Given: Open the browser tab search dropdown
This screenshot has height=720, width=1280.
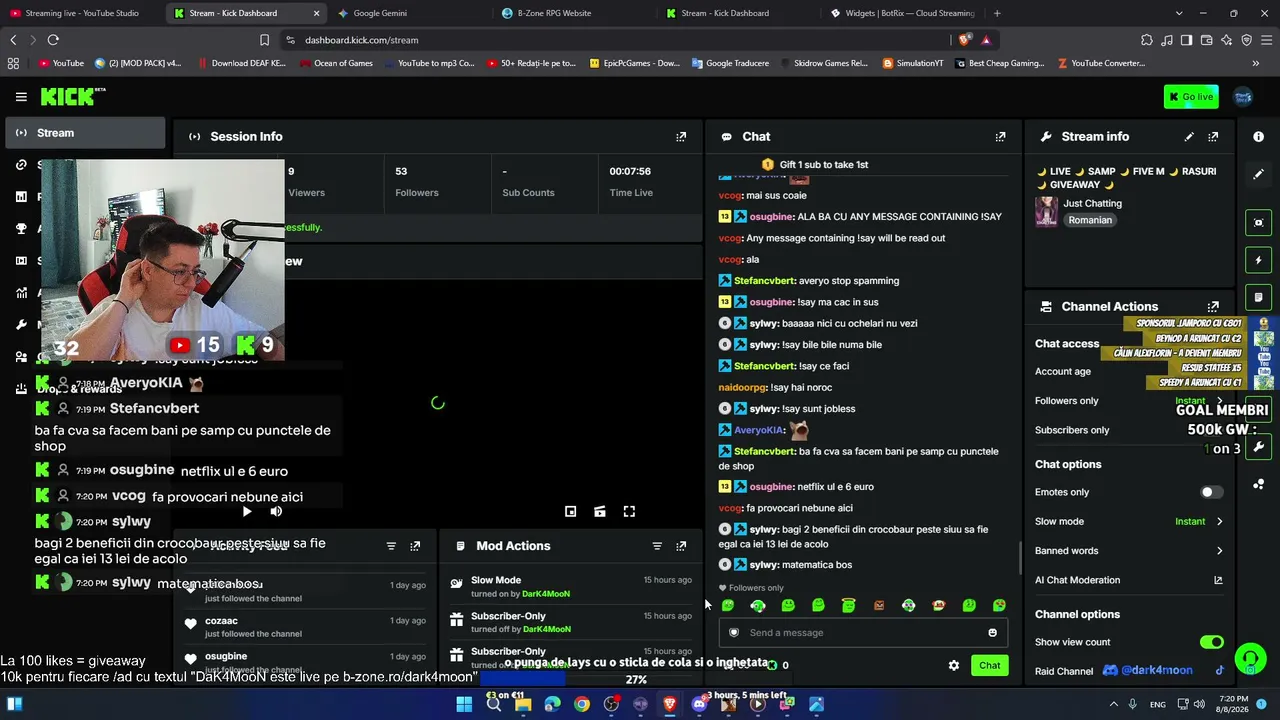Looking at the screenshot, I should tap(1178, 13).
